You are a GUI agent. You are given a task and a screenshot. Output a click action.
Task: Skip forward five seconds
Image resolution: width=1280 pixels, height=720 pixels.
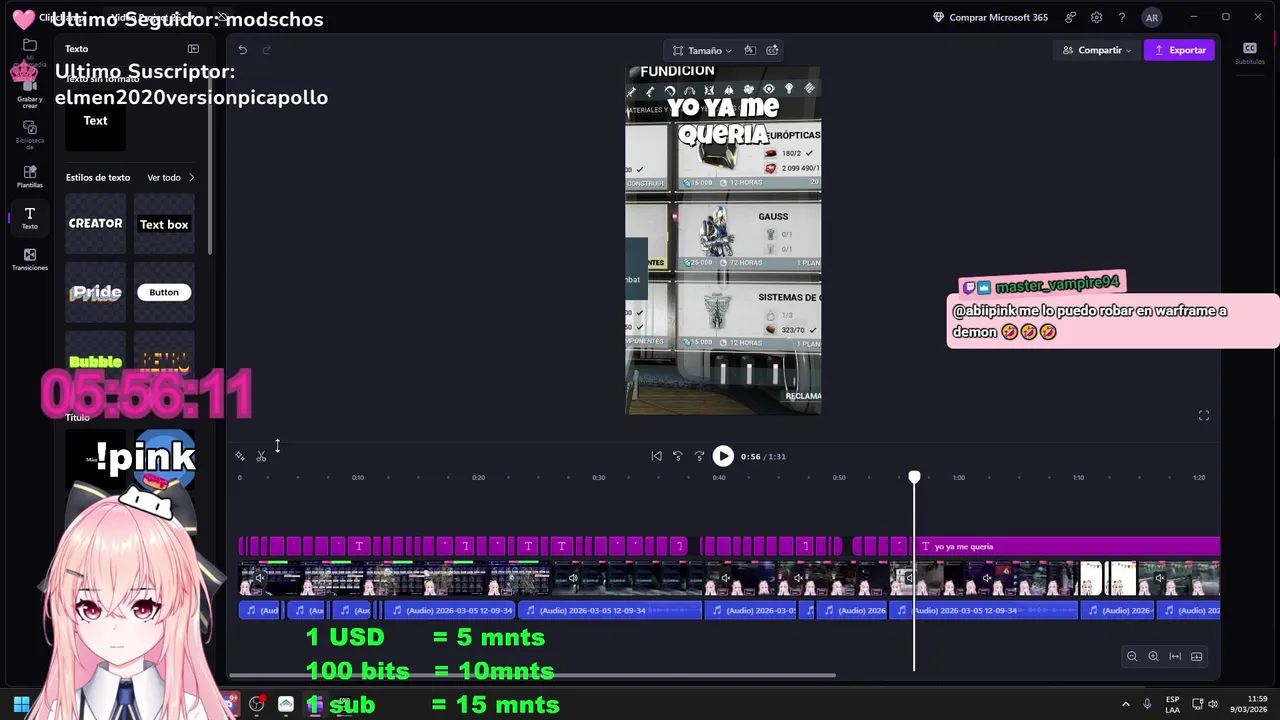(x=699, y=456)
